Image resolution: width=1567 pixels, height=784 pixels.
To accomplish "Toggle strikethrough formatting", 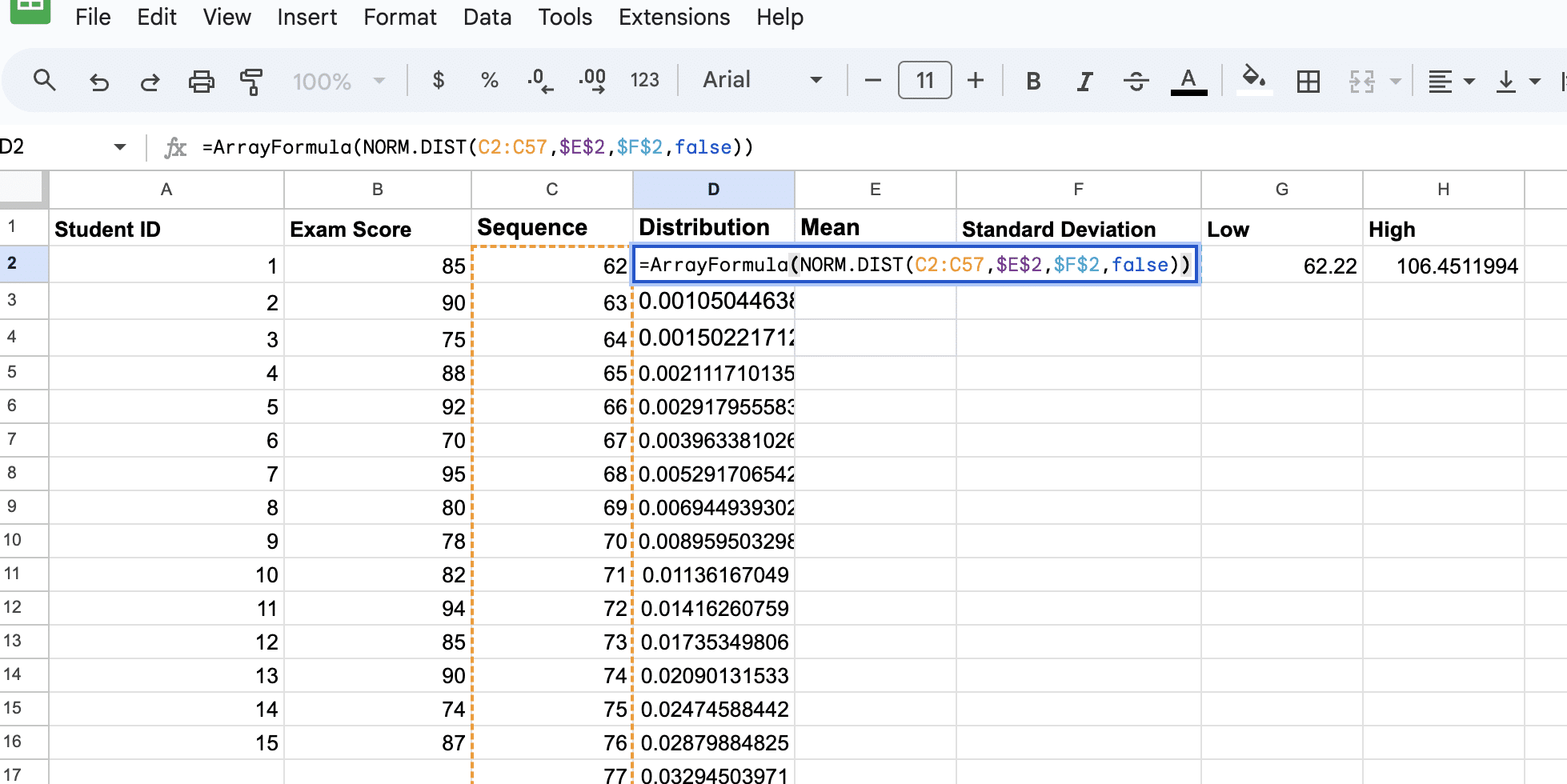I will point(1136,81).
